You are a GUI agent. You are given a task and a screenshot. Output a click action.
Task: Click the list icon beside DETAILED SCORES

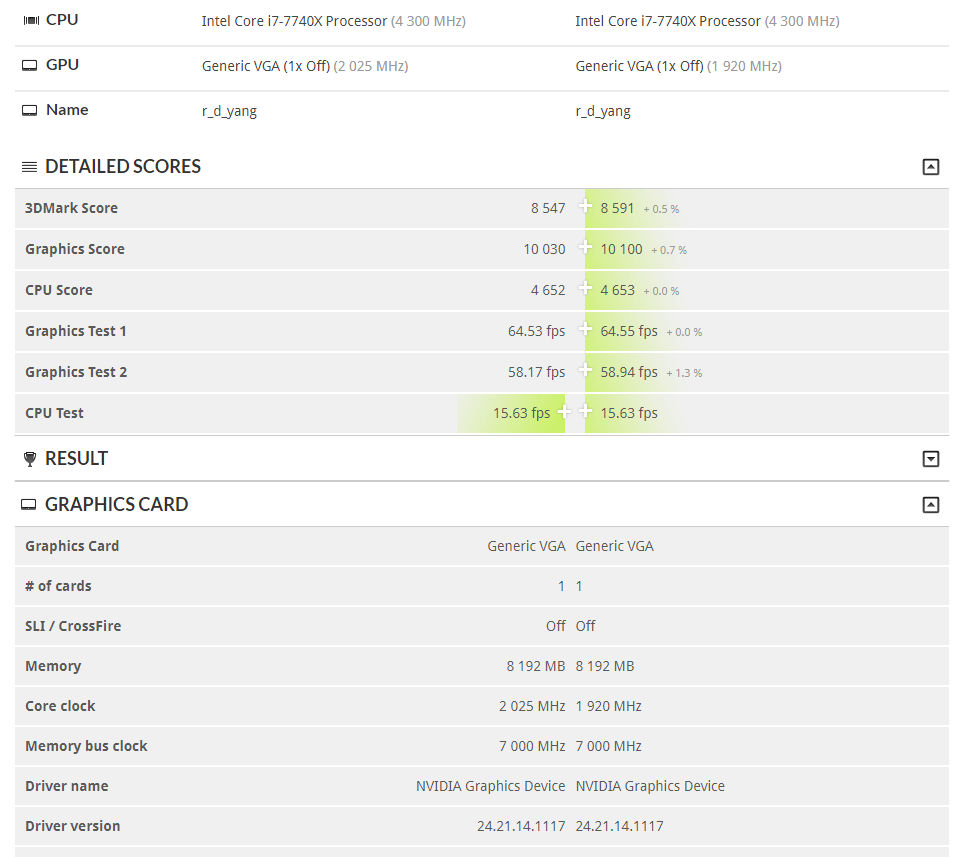tap(30, 167)
